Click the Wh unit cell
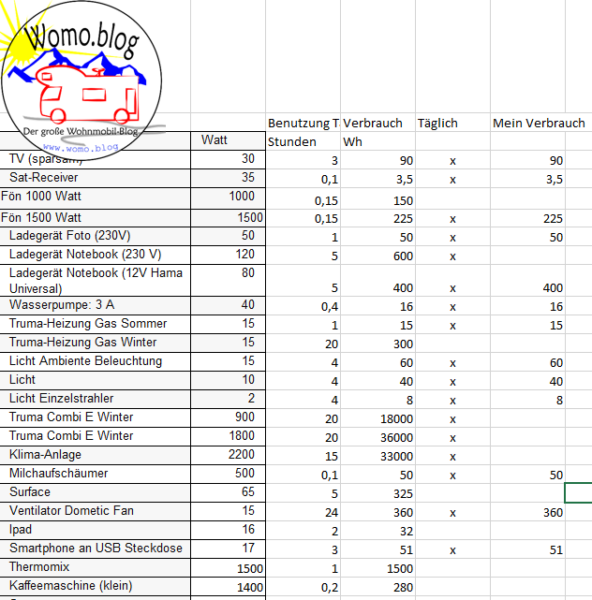Image resolution: width=592 pixels, height=600 pixels. (378, 142)
